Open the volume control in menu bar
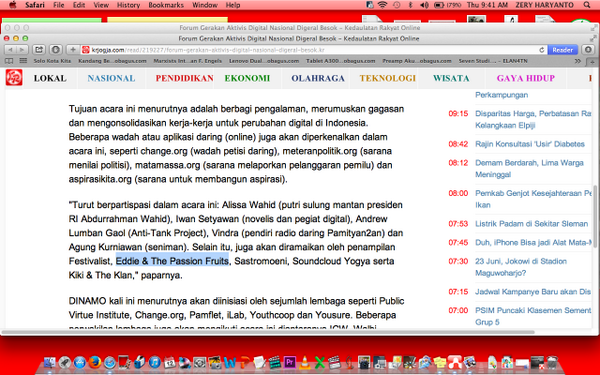 pos(424,5)
